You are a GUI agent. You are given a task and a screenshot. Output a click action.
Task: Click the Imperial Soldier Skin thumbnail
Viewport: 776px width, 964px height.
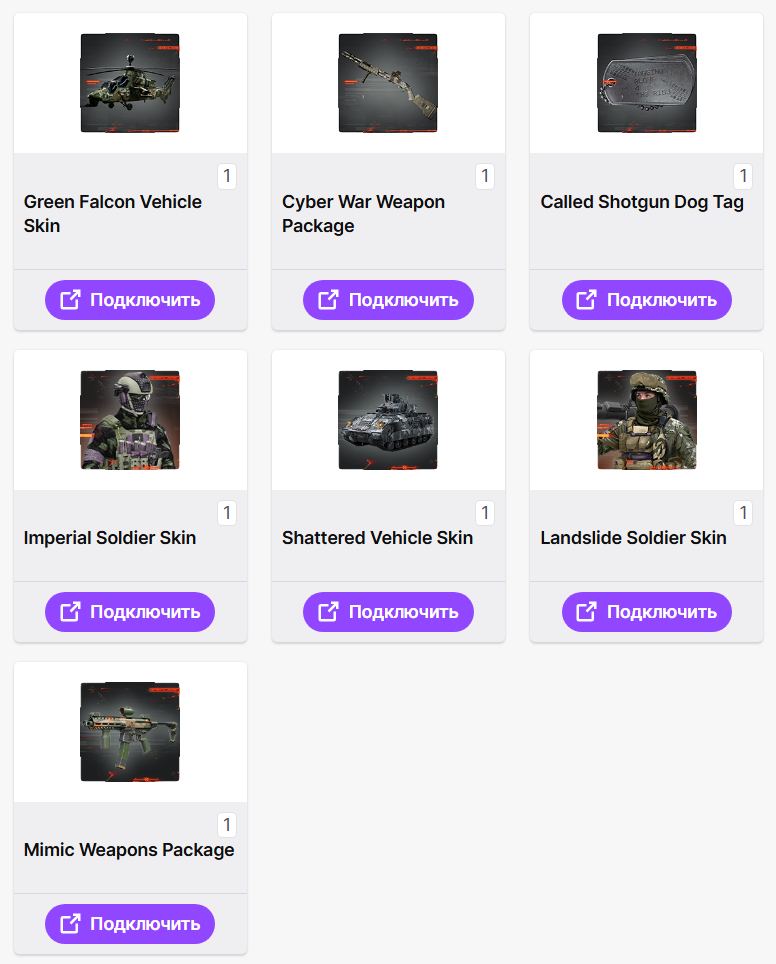(x=130, y=420)
